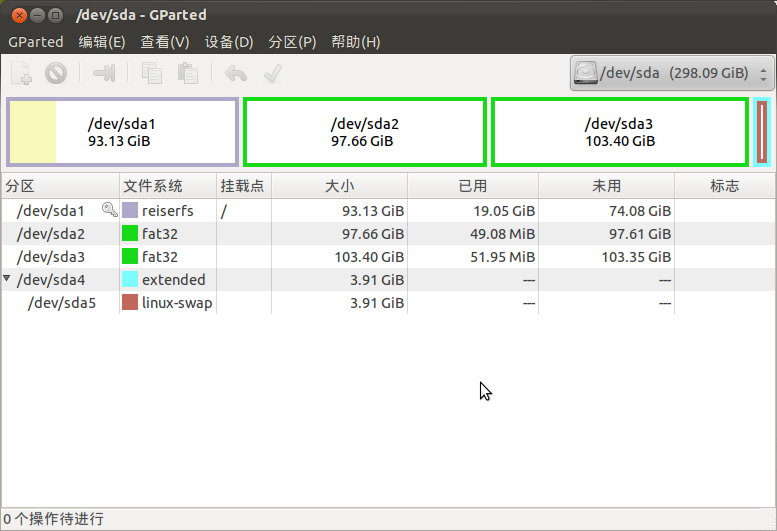The image size is (777, 531).
Task: Open the 编辑(E) menu
Action: pyautogui.click(x=102, y=42)
